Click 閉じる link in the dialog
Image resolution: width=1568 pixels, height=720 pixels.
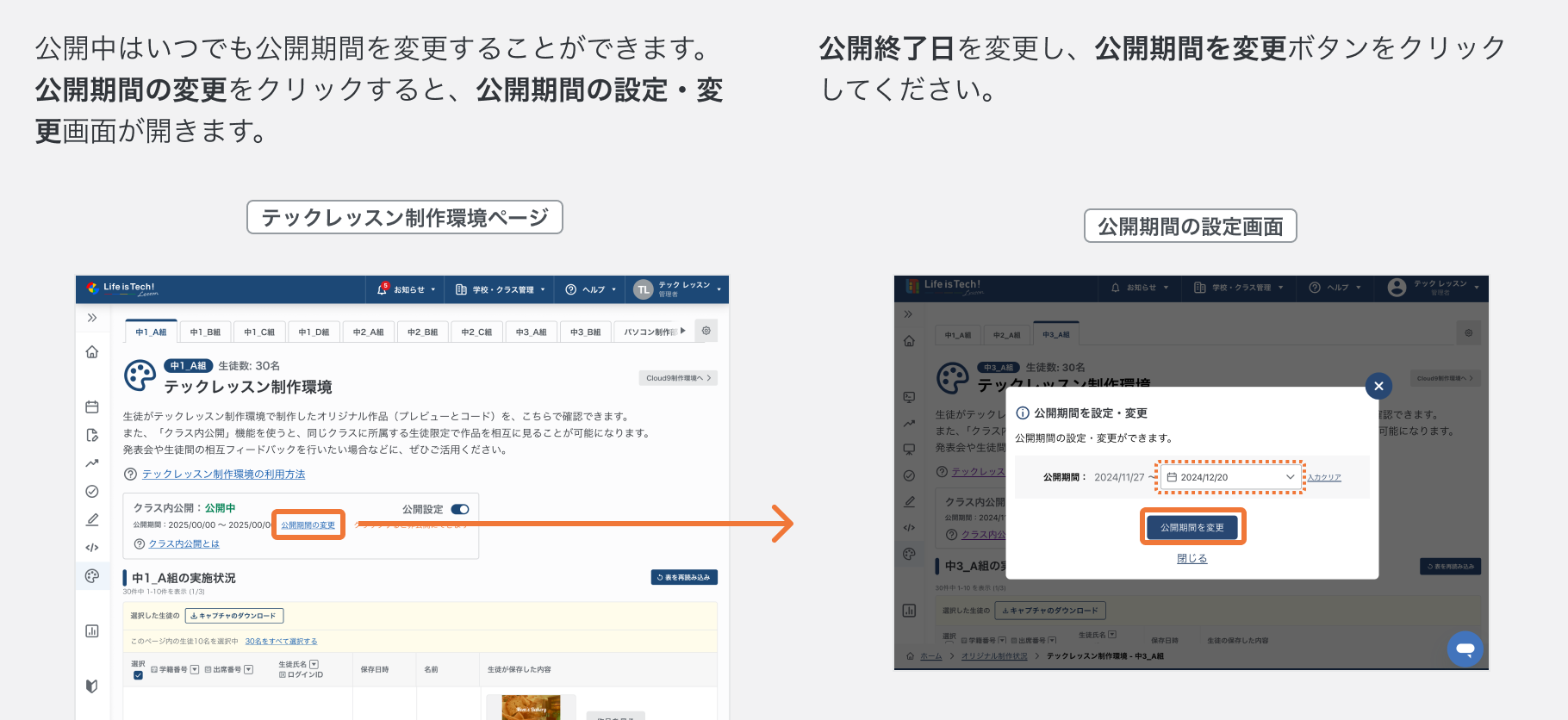tap(1192, 559)
